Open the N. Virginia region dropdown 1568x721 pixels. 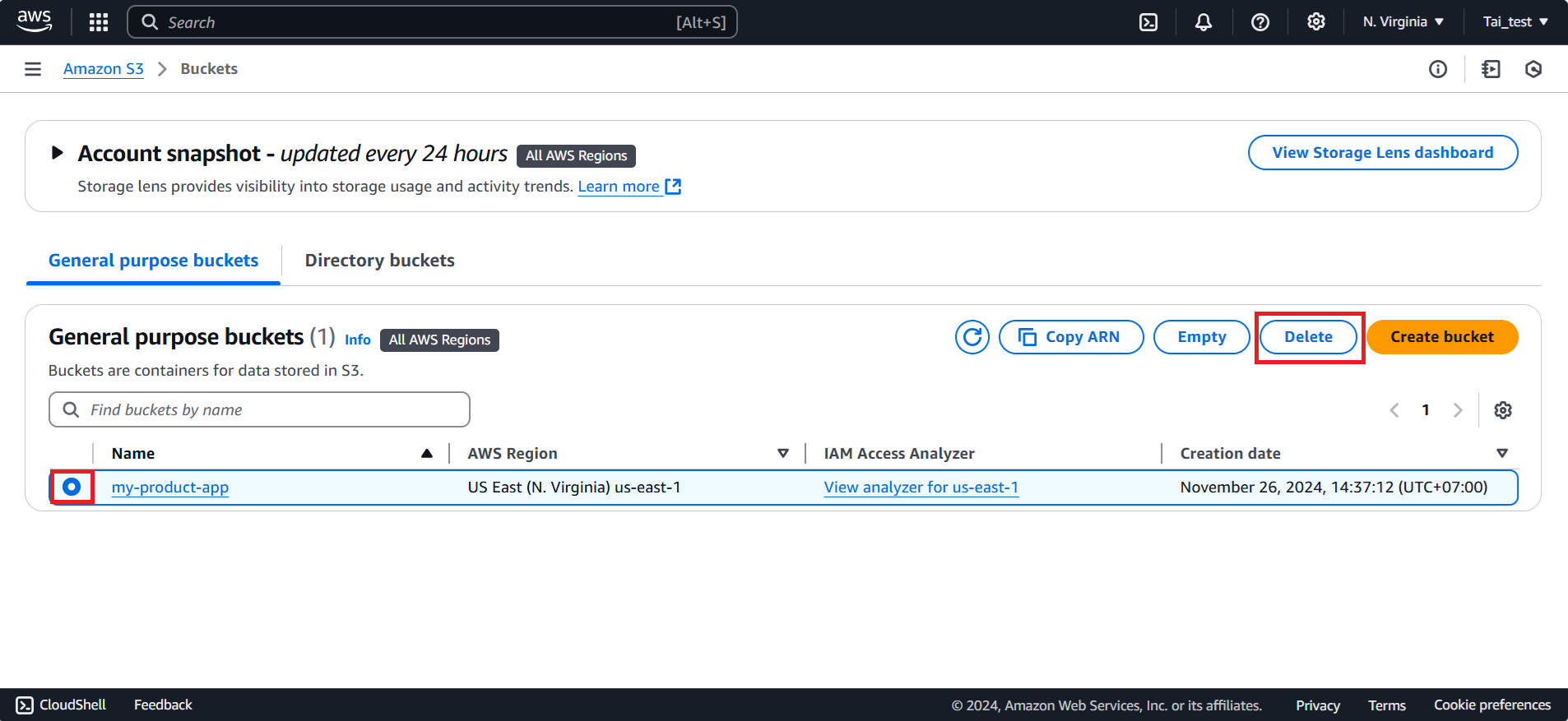[1403, 22]
